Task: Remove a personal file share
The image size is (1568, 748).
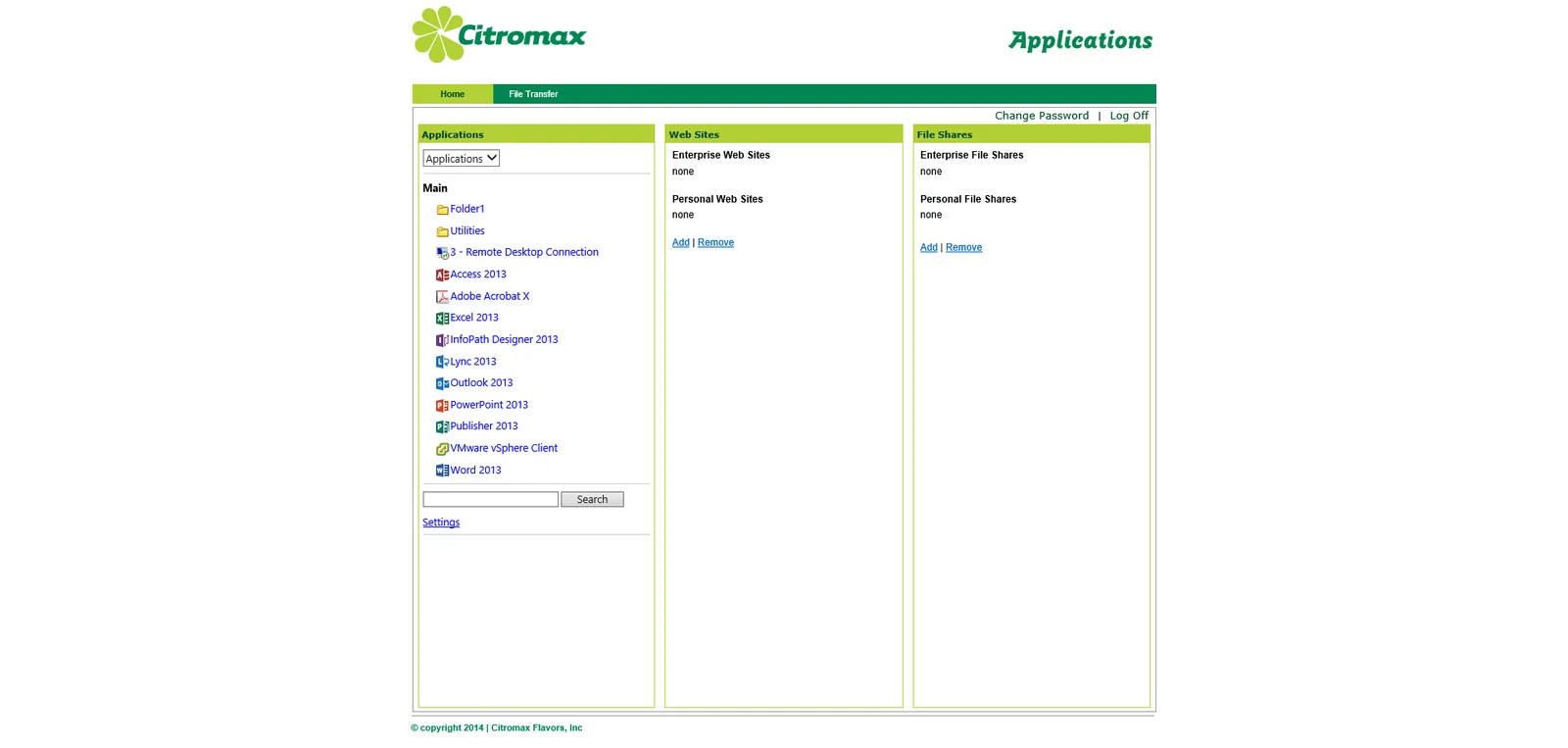Action: tap(963, 247)
